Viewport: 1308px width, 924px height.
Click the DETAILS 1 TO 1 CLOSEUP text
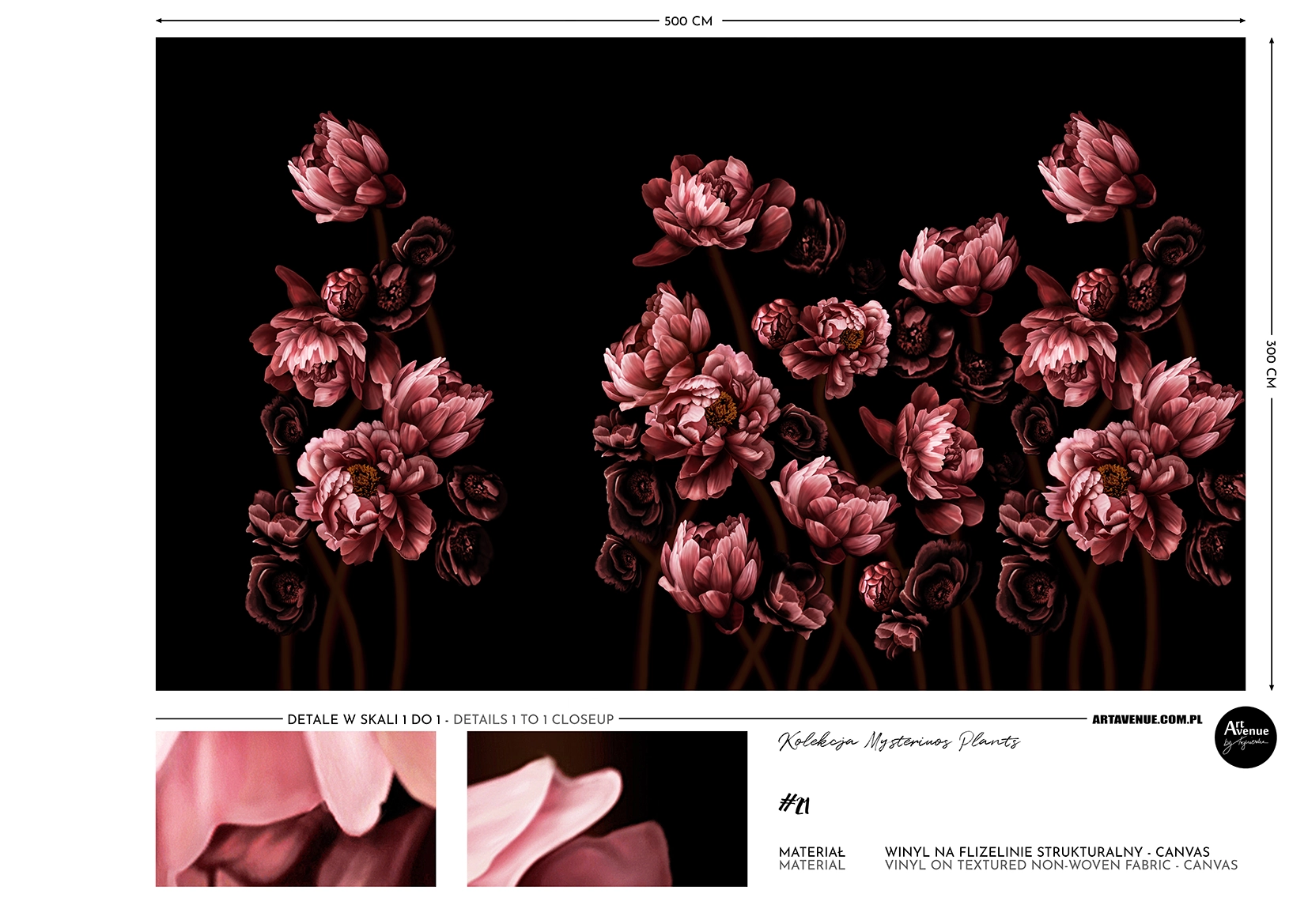click(x=534, y=719)
